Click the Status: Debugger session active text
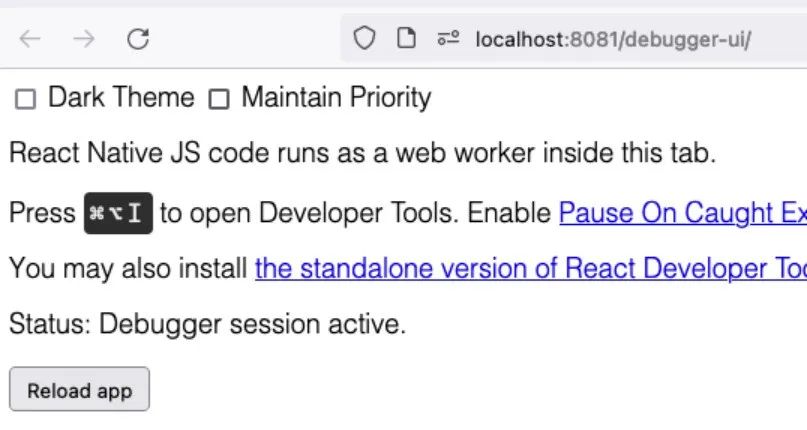 pos(207,324)
